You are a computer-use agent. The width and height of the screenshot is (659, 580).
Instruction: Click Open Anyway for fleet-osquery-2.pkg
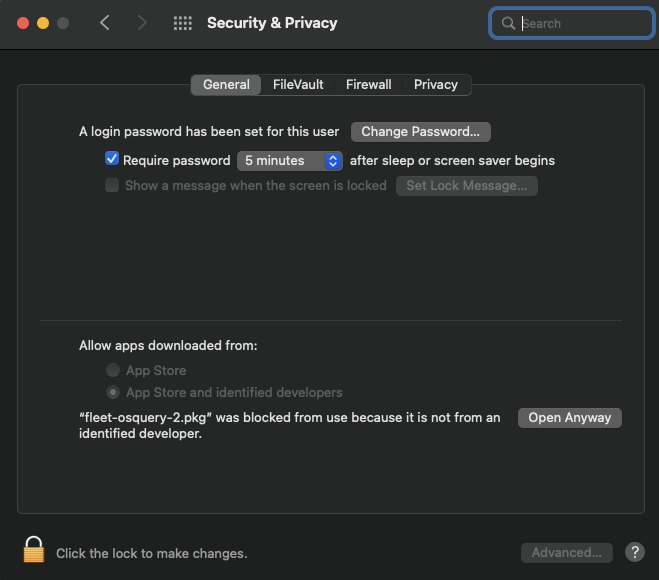569,418
